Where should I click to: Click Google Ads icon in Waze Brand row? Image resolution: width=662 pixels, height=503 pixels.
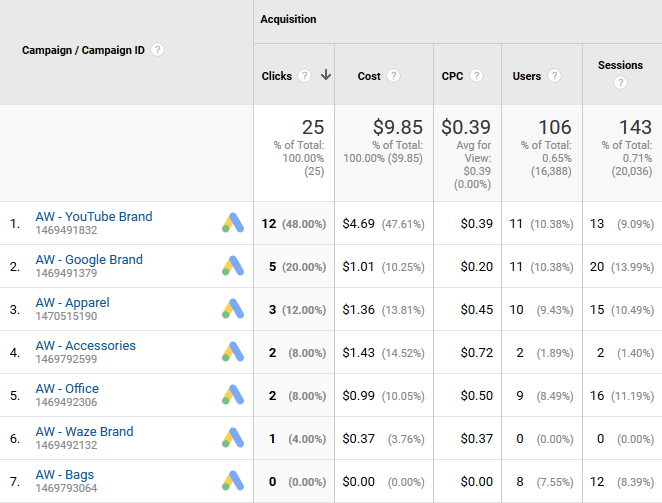click(233, 438)
